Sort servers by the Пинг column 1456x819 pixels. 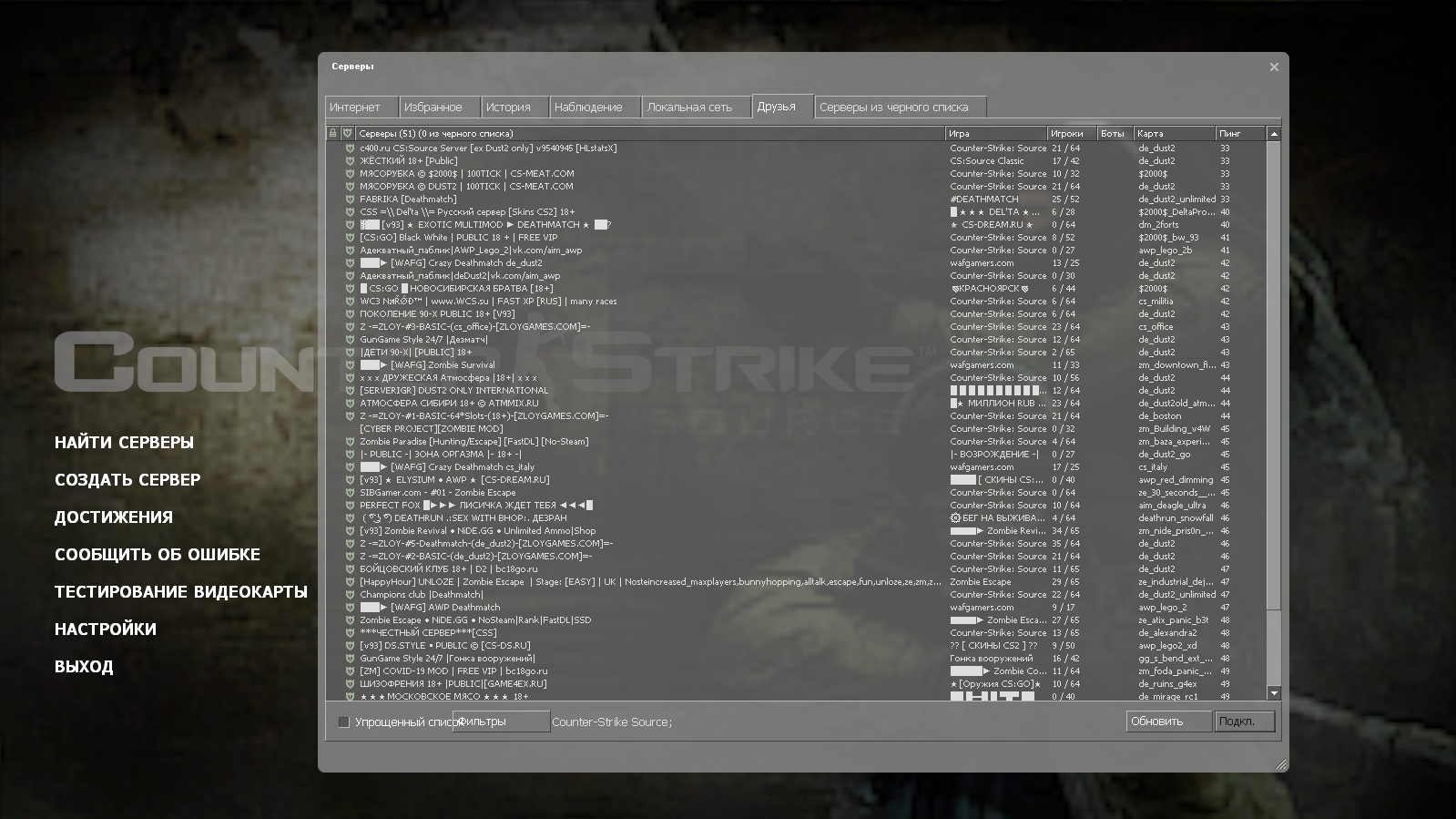coord(1239,133)
